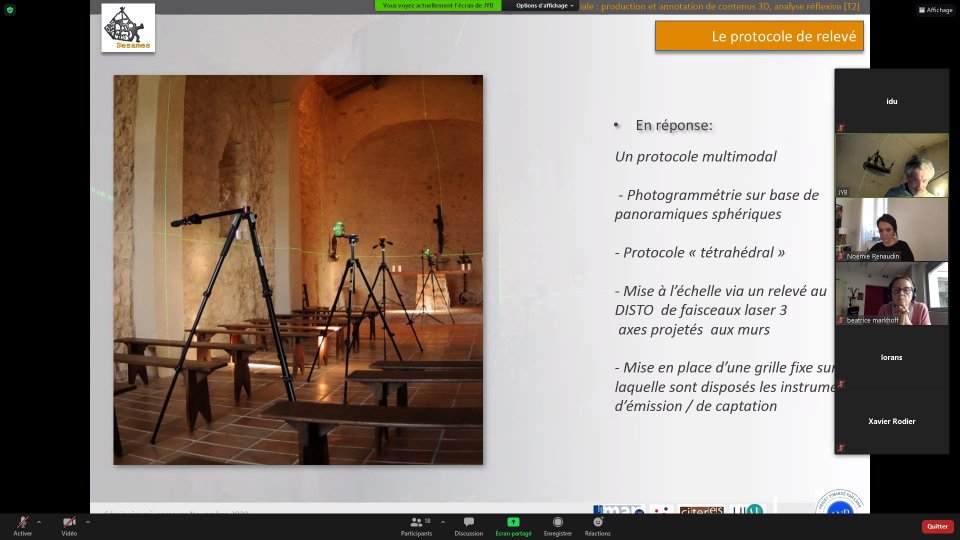Select Noémie Renaudin's video thumbnail
The width and height of the screenshot is (960, 540).
(x=891, y=229)
